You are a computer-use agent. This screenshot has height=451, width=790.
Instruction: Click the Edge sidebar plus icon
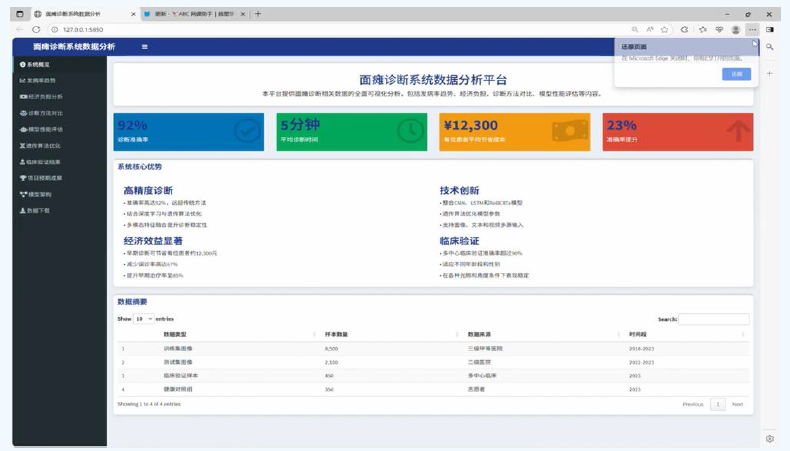[770, 74]
